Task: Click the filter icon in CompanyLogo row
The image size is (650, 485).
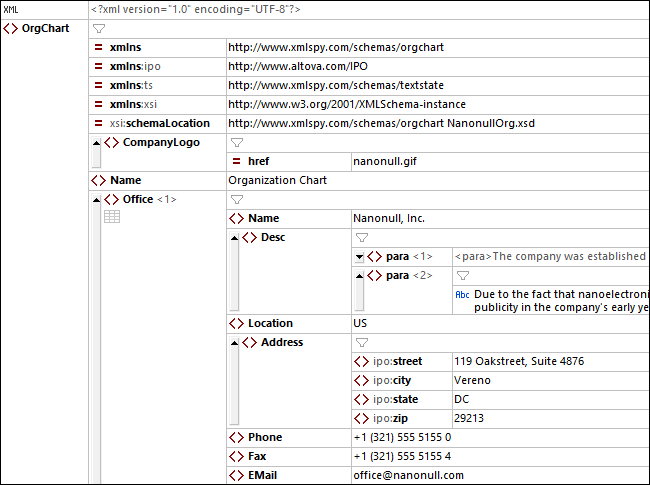Action: (237, 143)
